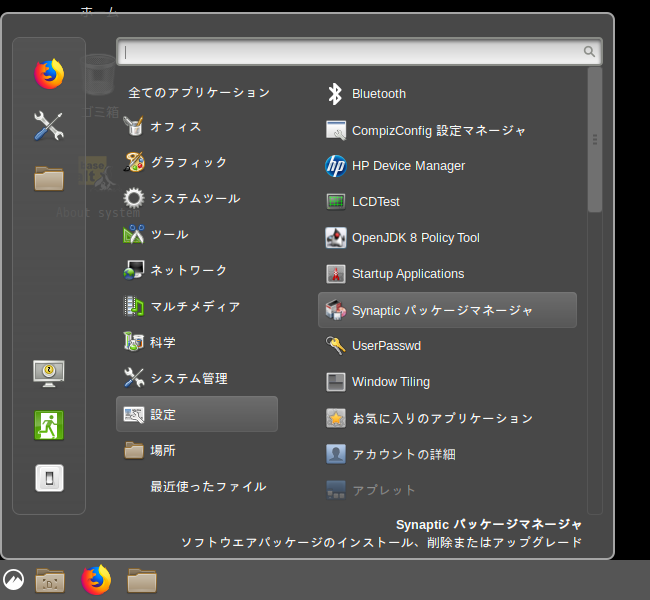Screen dimensions: 650x600
Task: Click the Synaptic パッケージマネージャ icon
Action: pos(336,310)
